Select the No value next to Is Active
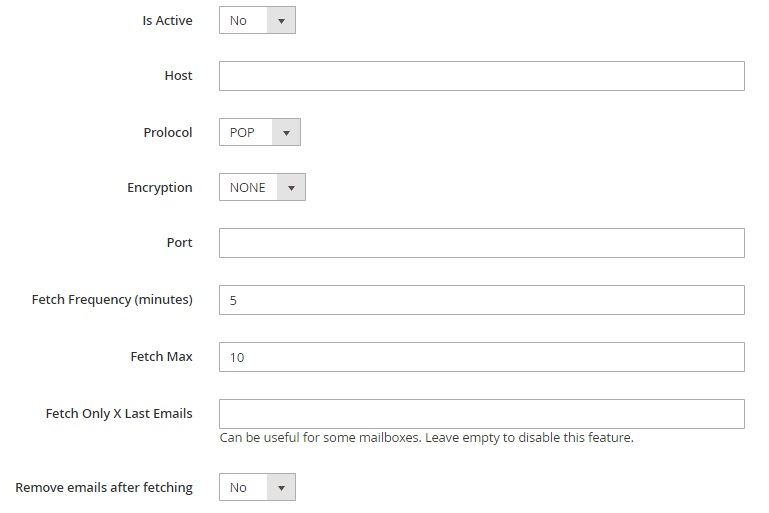The width and height of the screenshot is (769, 513). click(x=238, y=21)
